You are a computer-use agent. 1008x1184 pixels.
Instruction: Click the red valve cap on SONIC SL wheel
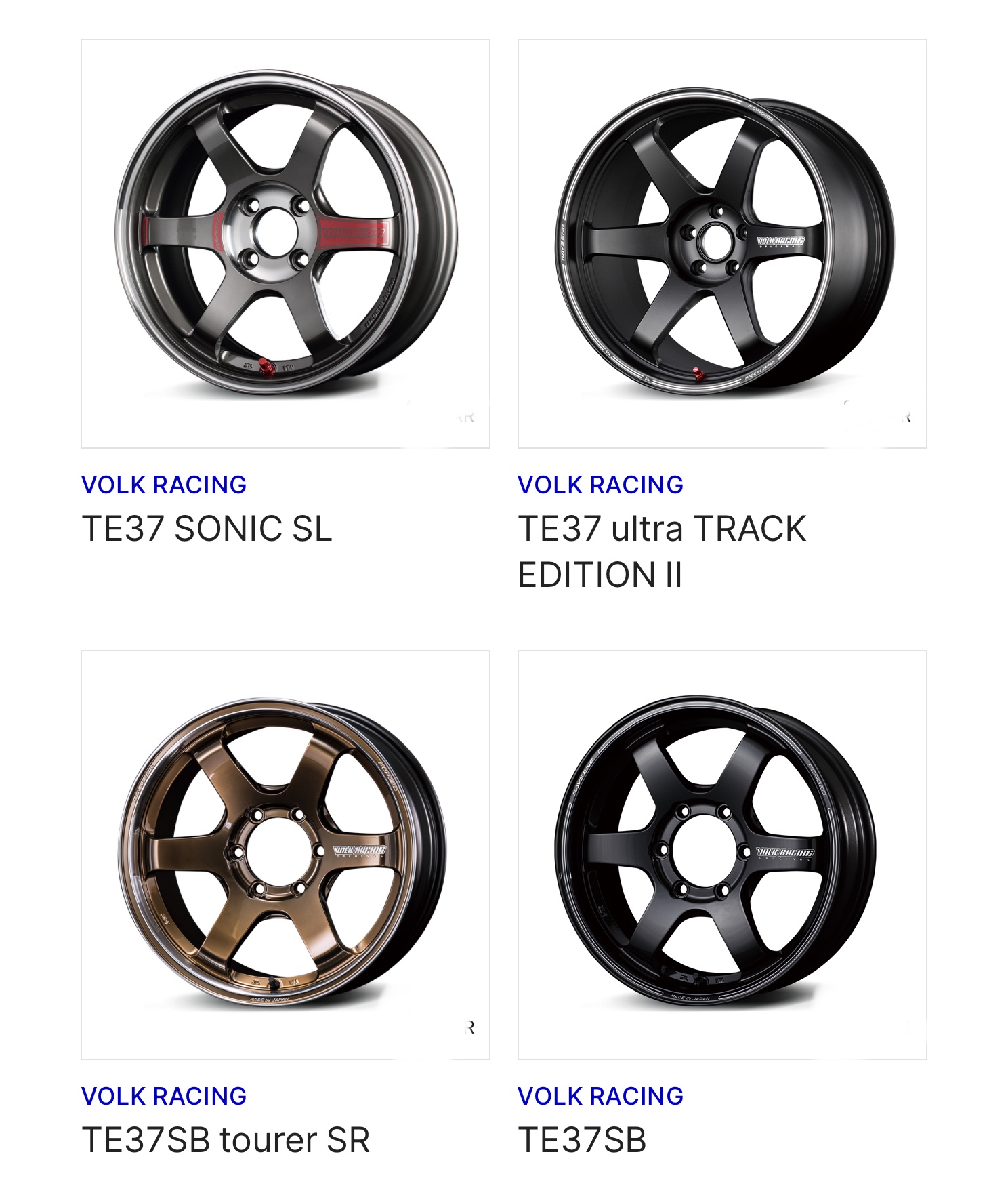point(268,368)
